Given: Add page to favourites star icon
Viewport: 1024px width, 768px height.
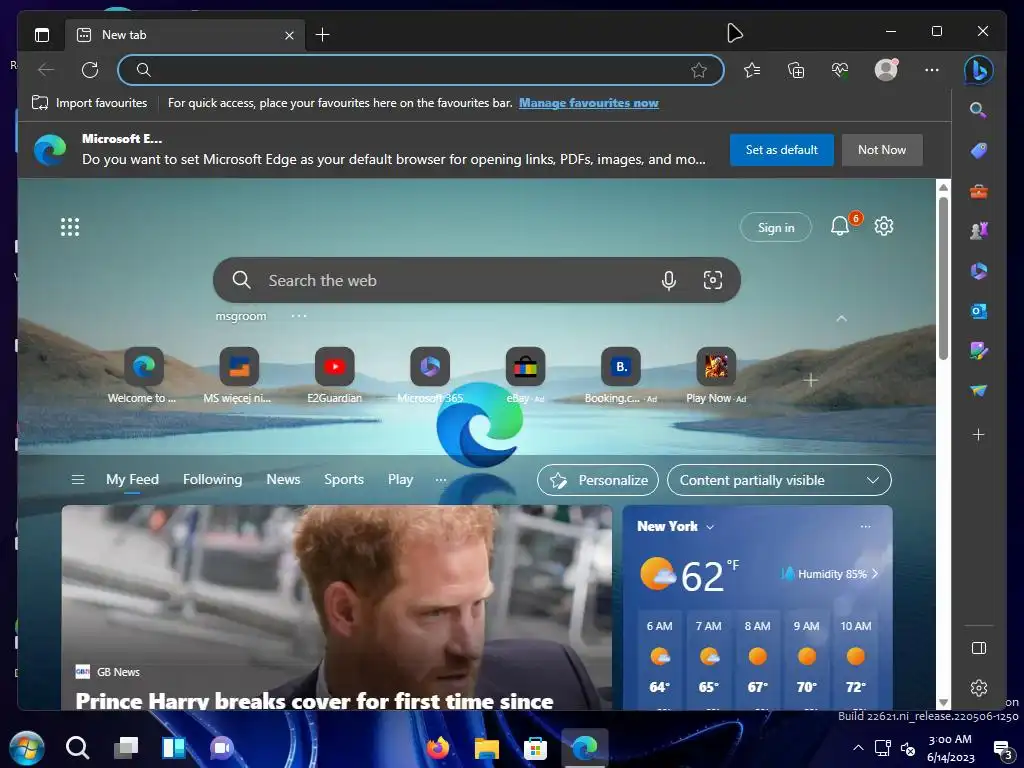Looking at the screenshot, I should pos(699,70).
